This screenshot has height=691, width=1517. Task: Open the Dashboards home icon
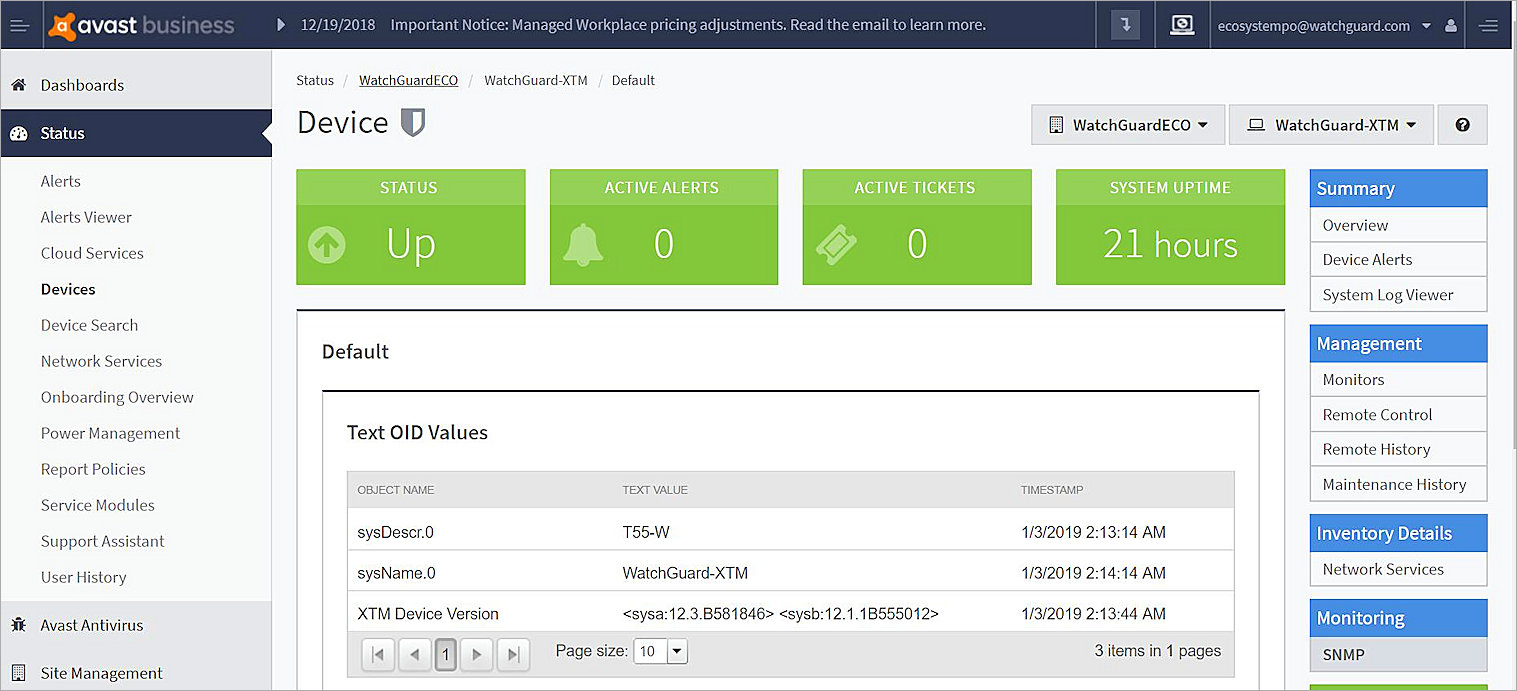coord(18,85)
